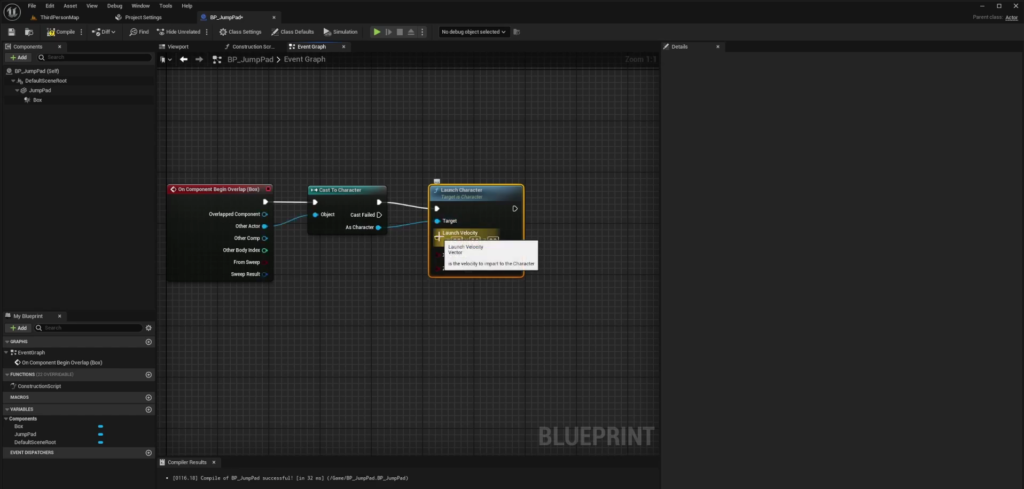Click the green Play button
Image resolution: width=1024 pixels, height=489 pixels.
(377, 32)
